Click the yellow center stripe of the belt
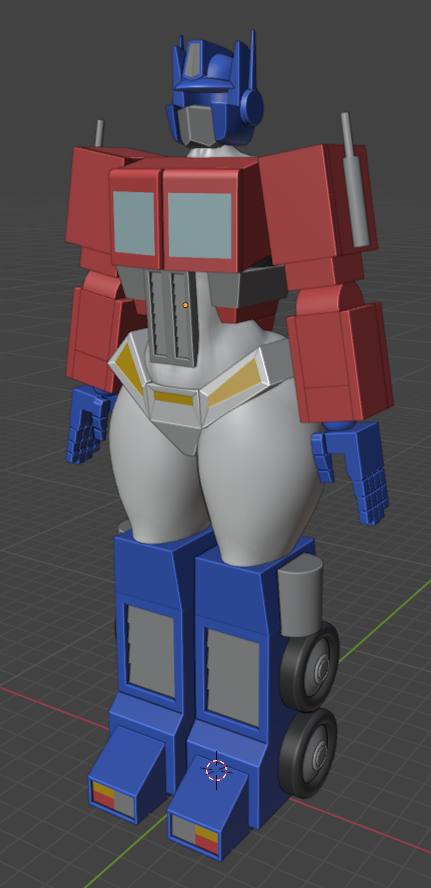 point(174,398)
